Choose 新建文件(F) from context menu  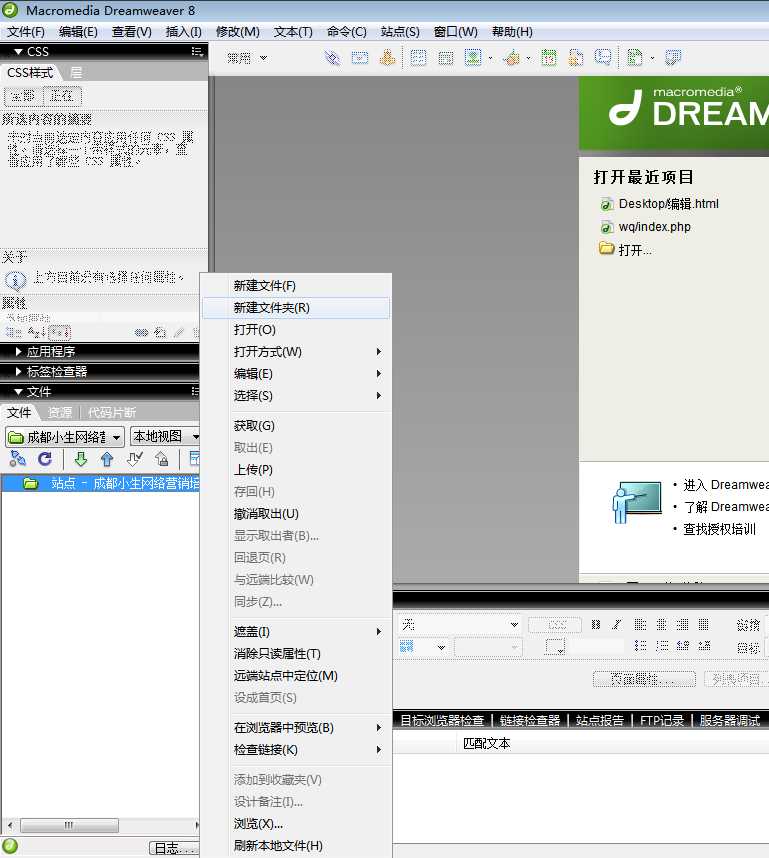tap(296, 286)
